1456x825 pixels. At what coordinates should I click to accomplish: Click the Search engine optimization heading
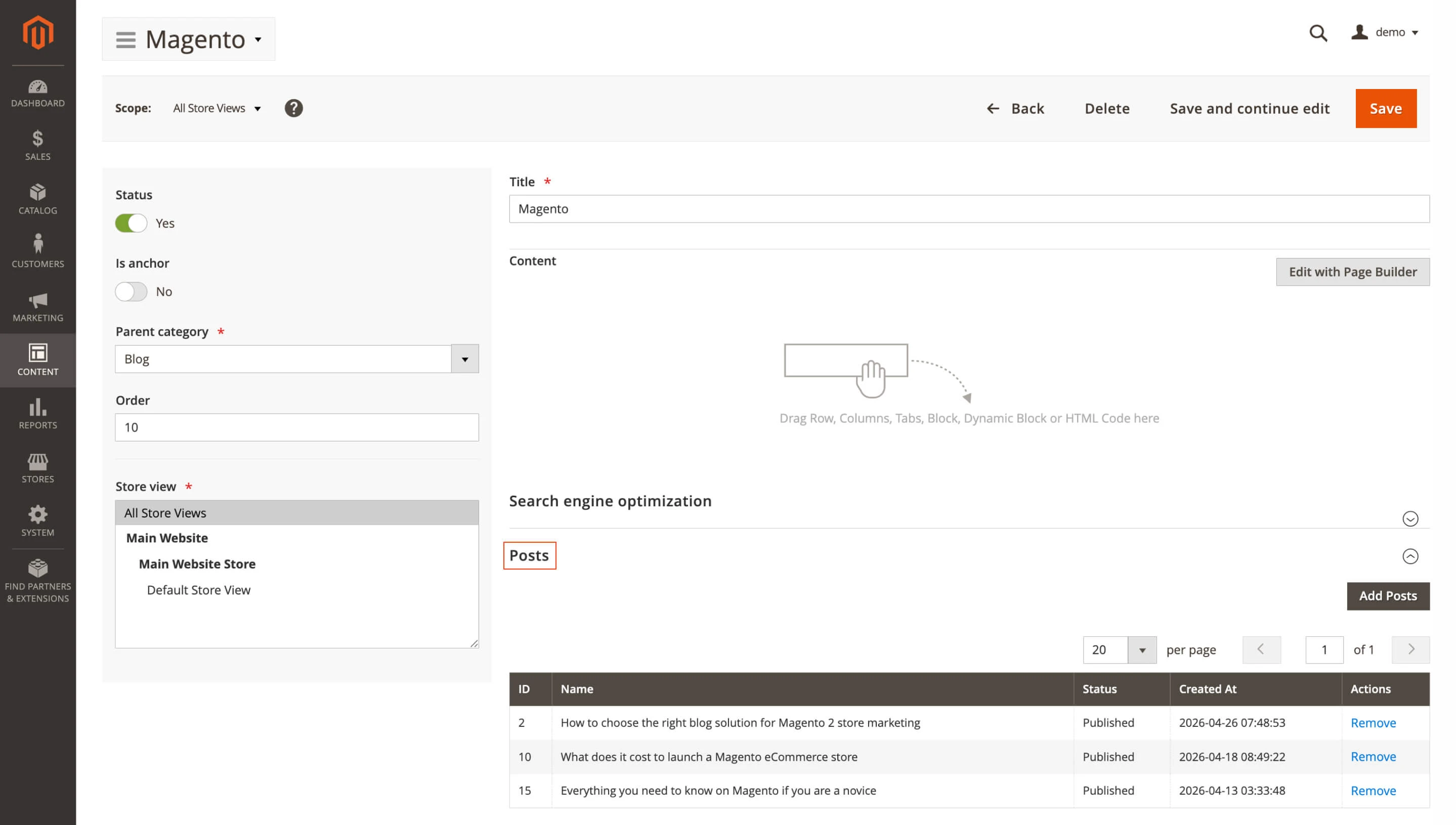[610, 501]
